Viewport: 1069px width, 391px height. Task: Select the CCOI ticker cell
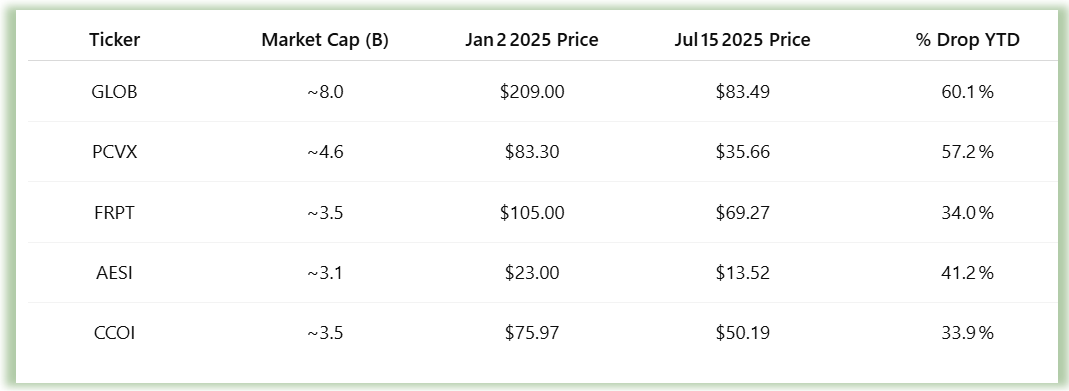(x=115, y=333)
